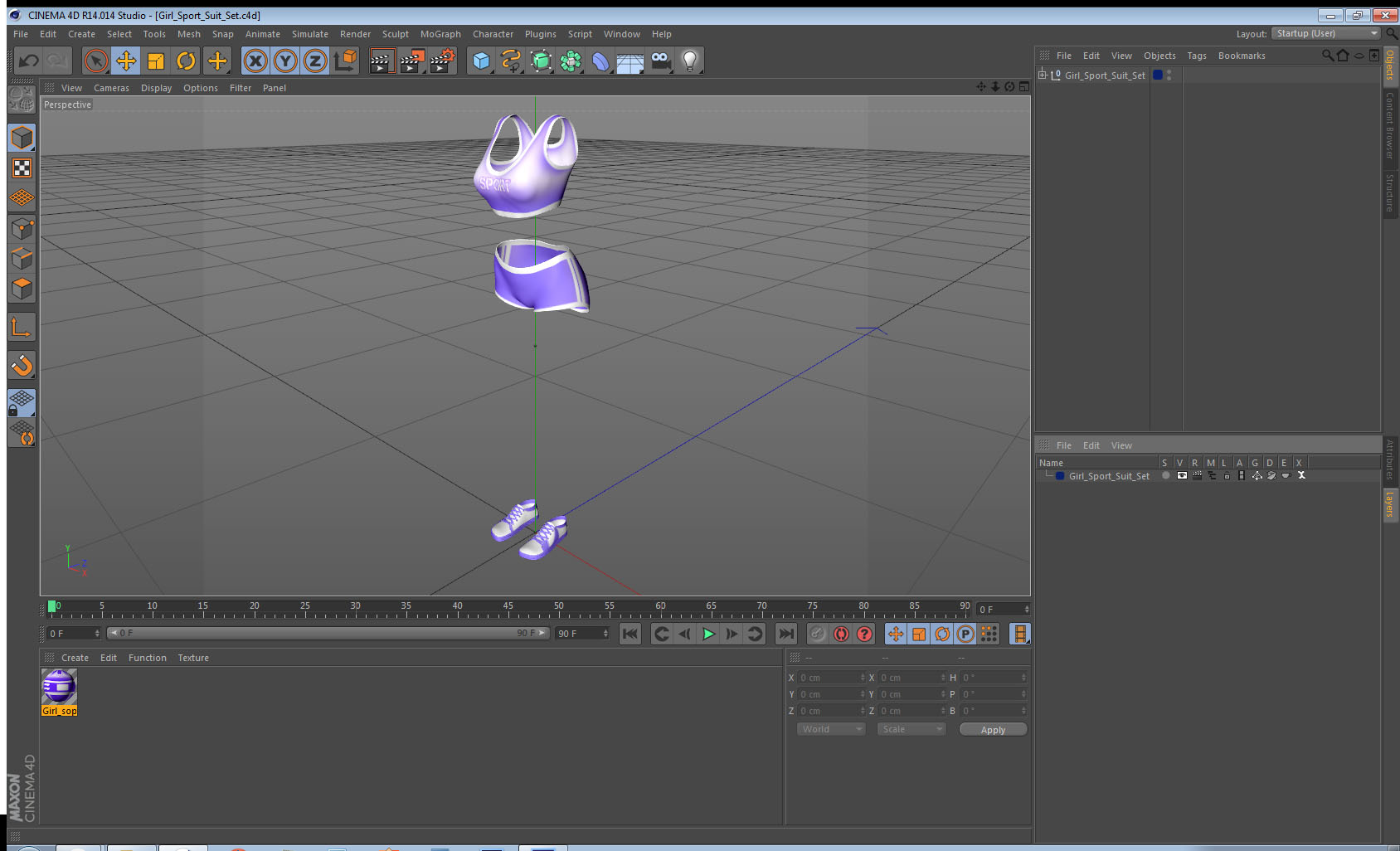This screenshot has width=1400, height=851.
Task: Click the Object Manager search magnifier icon
Action: (x=1327, y=56)
